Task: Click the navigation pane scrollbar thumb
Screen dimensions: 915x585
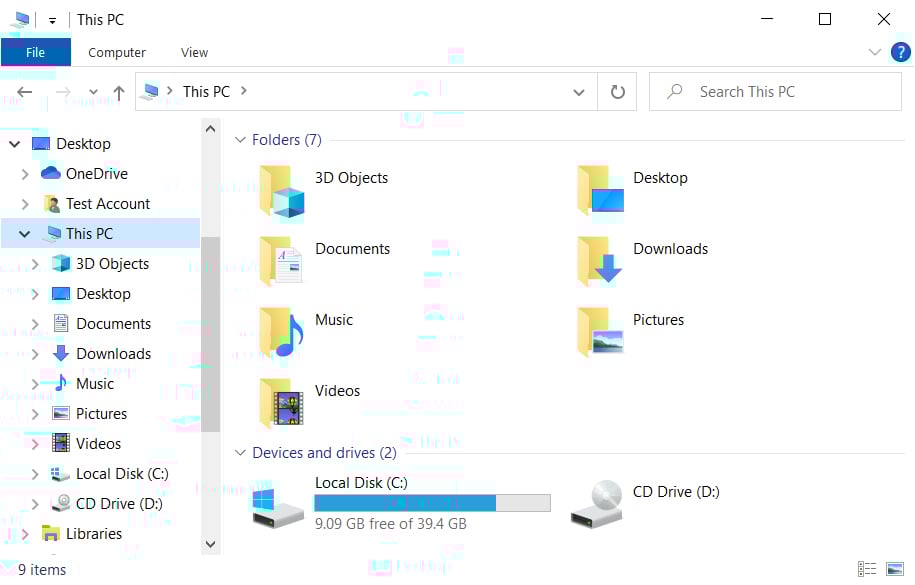Action: (210, 334)
